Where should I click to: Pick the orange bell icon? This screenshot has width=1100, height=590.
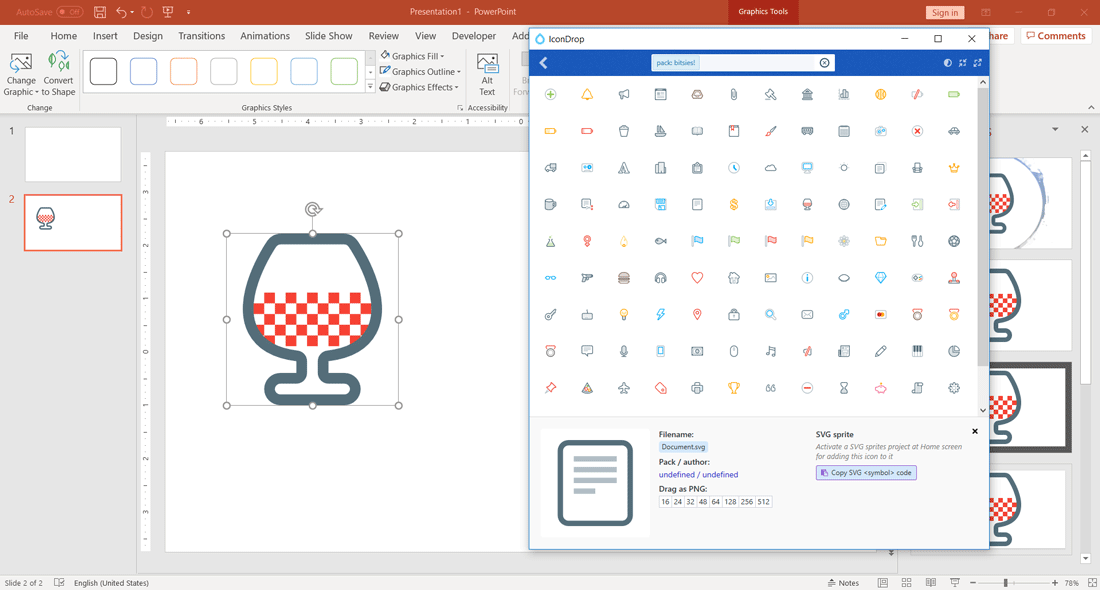587,94
